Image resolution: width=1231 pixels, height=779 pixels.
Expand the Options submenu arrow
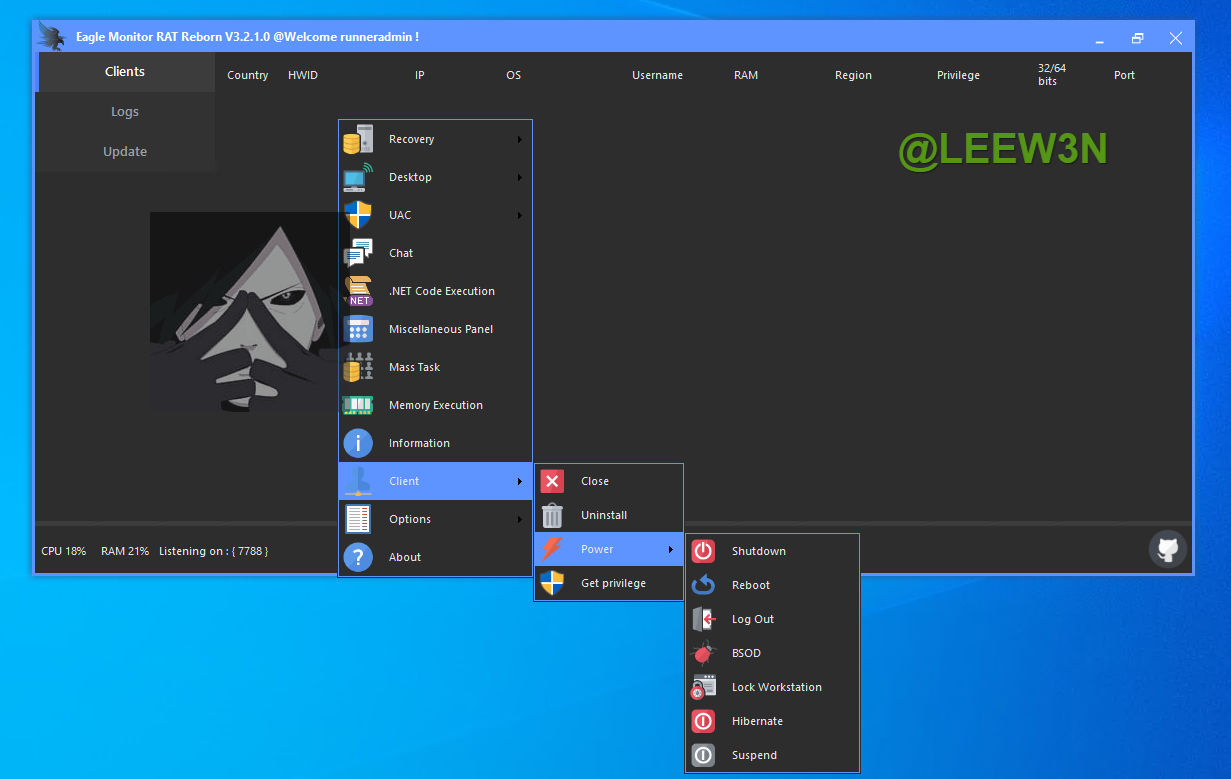pos(520,520)
